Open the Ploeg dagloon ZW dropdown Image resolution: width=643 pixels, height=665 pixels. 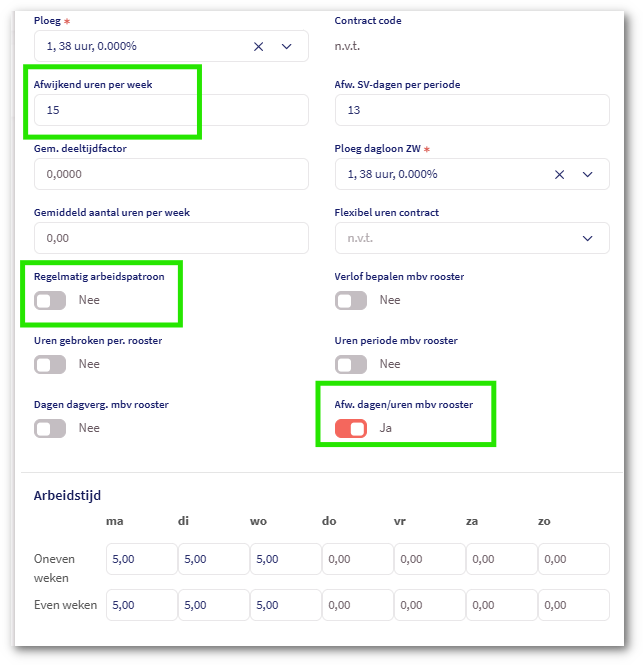588,174
